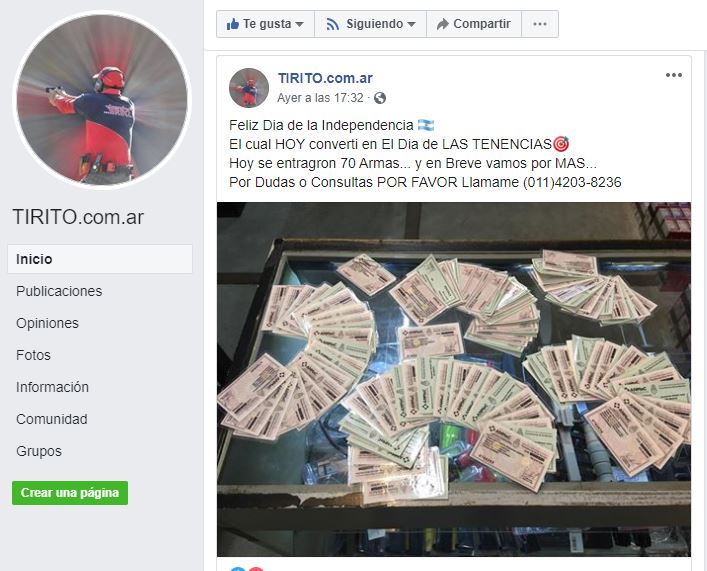Expand the Siguiendo dropdown arrow

(x=411, y=24)
